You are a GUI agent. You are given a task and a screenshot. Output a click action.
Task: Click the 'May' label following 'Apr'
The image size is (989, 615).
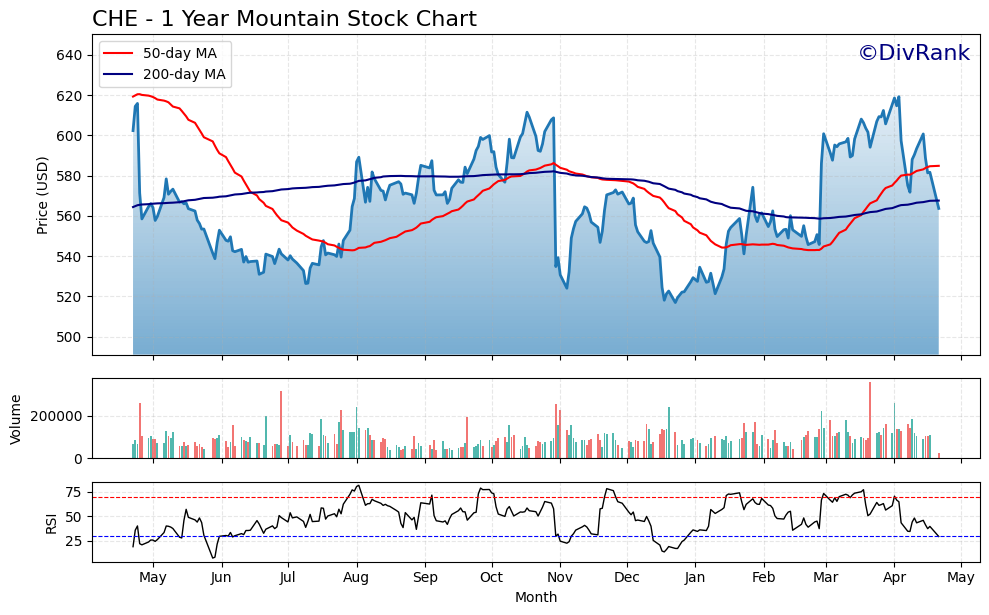point(961,578)
